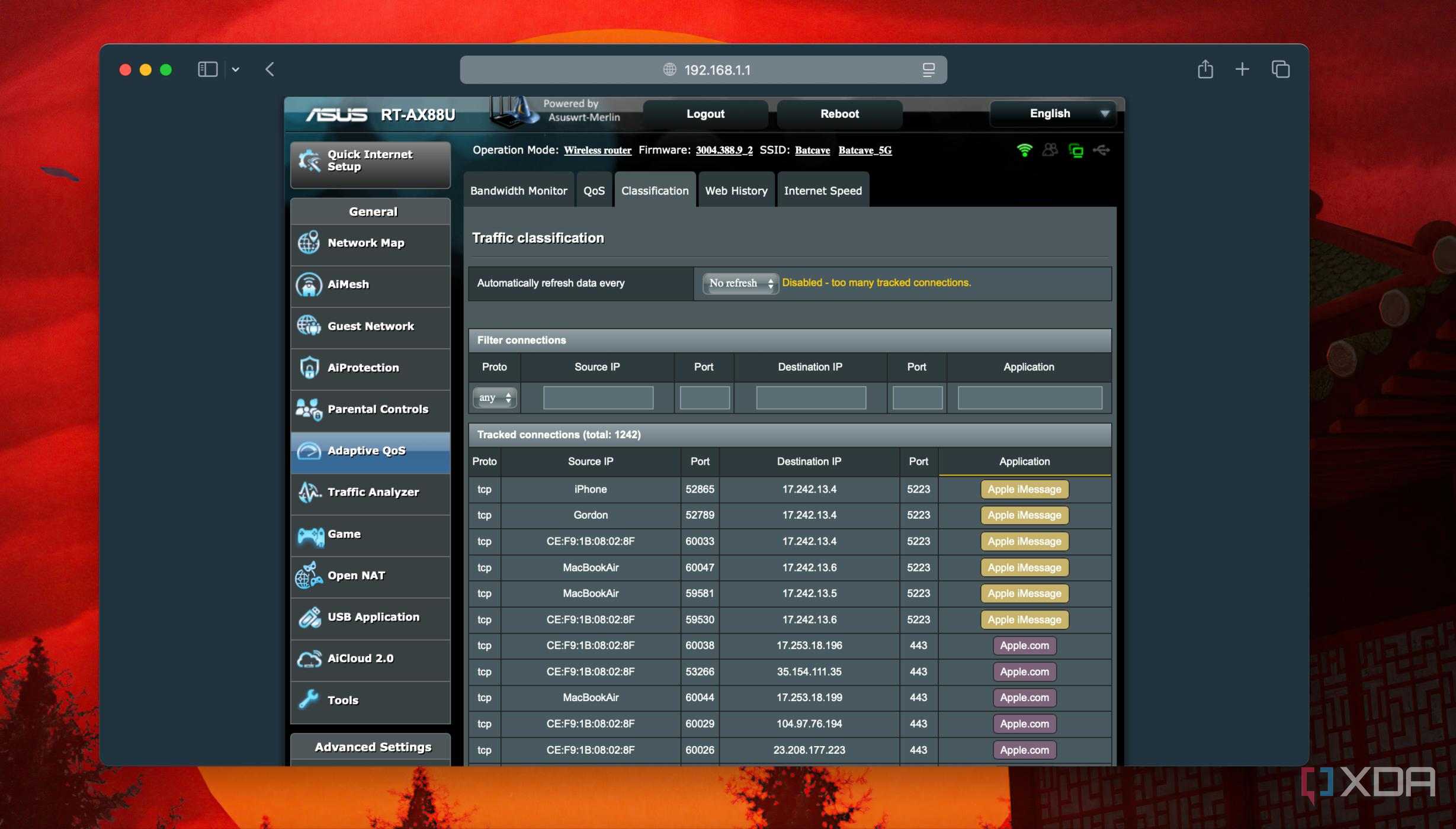Switch to Web History tab
1456x829 pixels.
click(x=736, y=190)
